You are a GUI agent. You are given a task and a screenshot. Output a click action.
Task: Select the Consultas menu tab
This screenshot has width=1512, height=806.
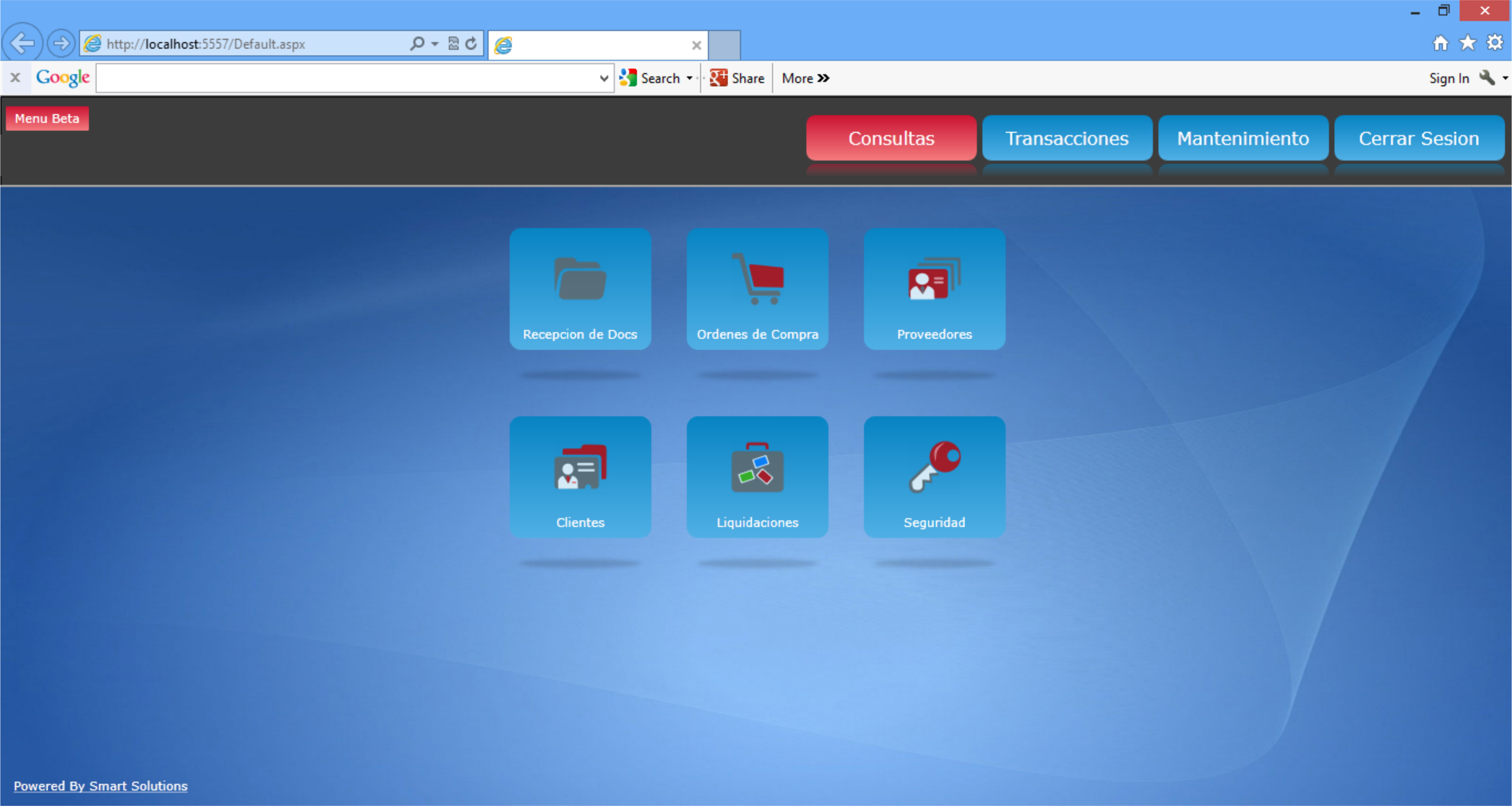[891, 138]
